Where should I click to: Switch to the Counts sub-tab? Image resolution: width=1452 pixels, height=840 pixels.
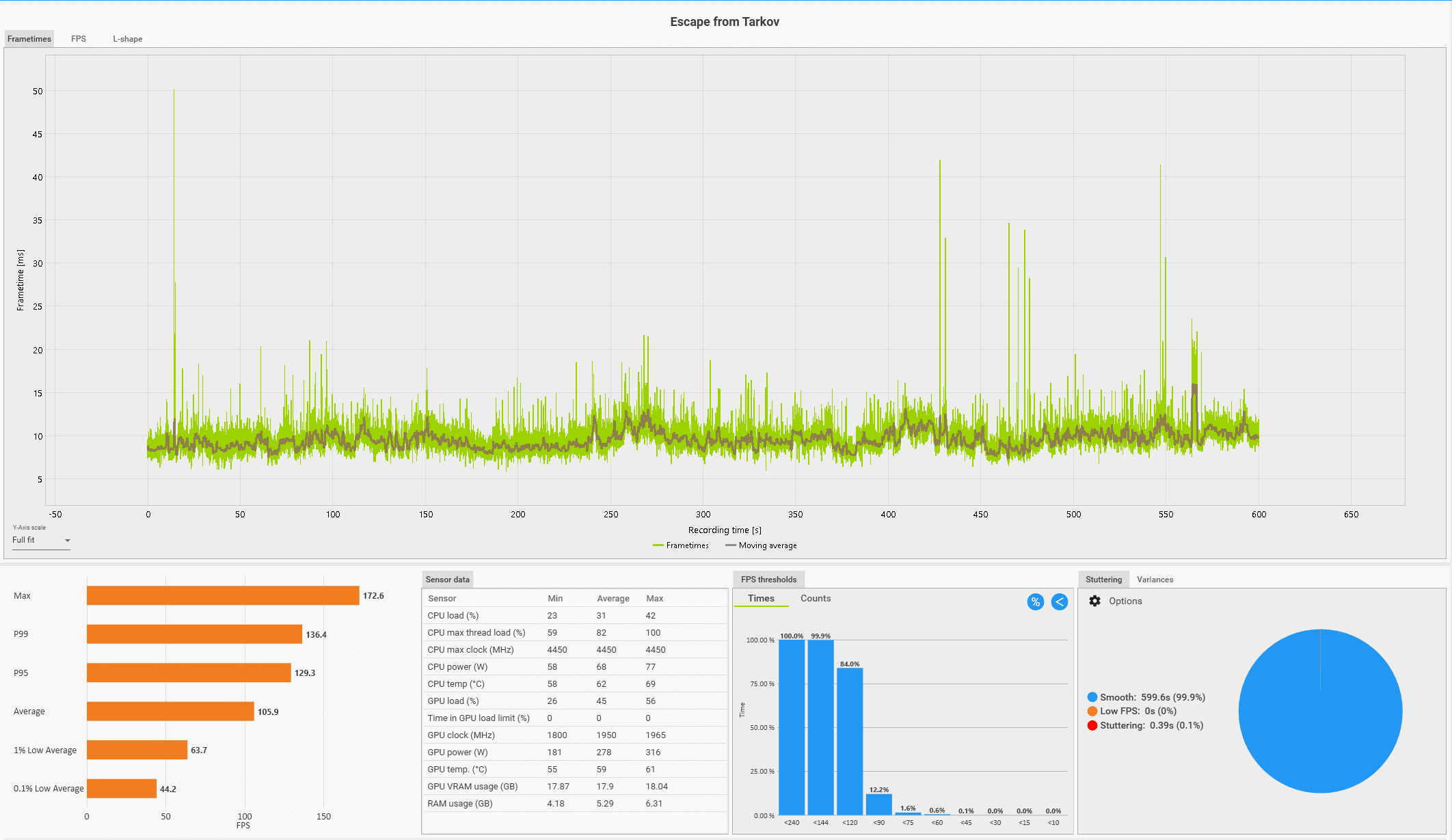click(x=816, y=598)
